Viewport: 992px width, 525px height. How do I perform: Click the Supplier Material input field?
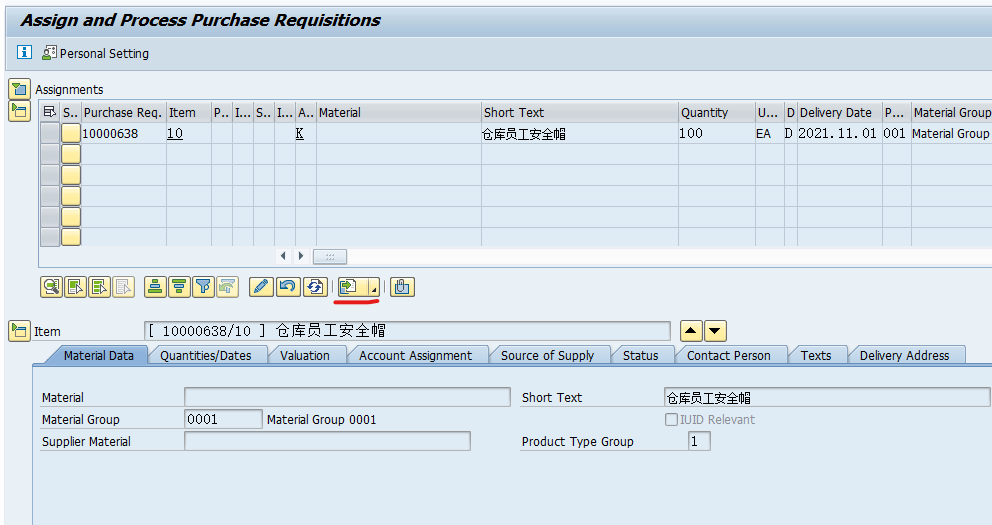327,442
